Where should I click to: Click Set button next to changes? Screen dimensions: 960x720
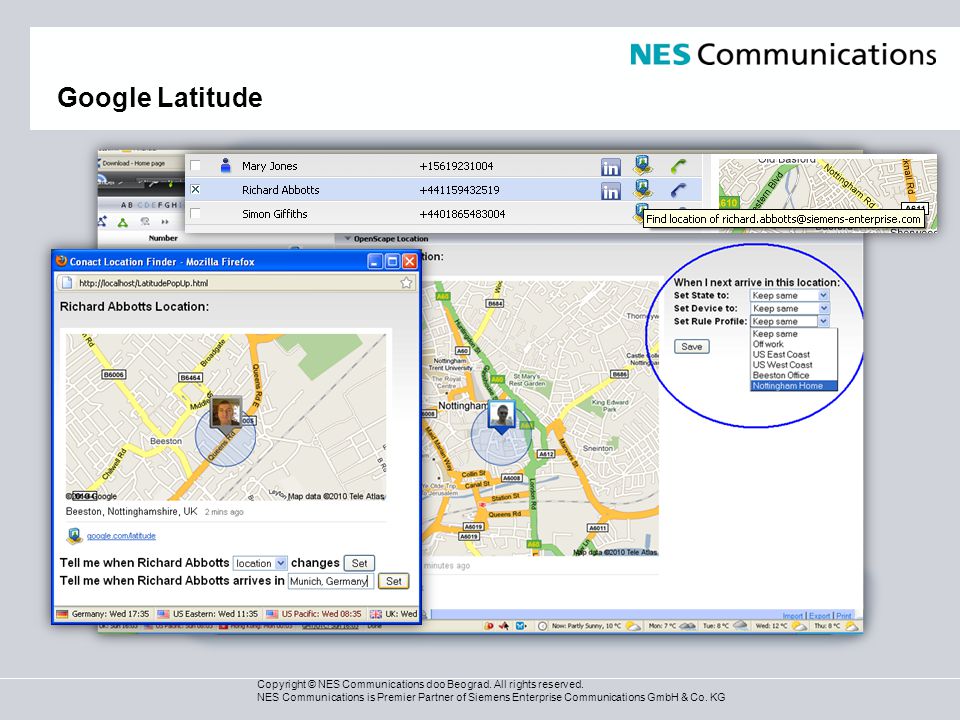pyautogui.click(x=359, y=563)
